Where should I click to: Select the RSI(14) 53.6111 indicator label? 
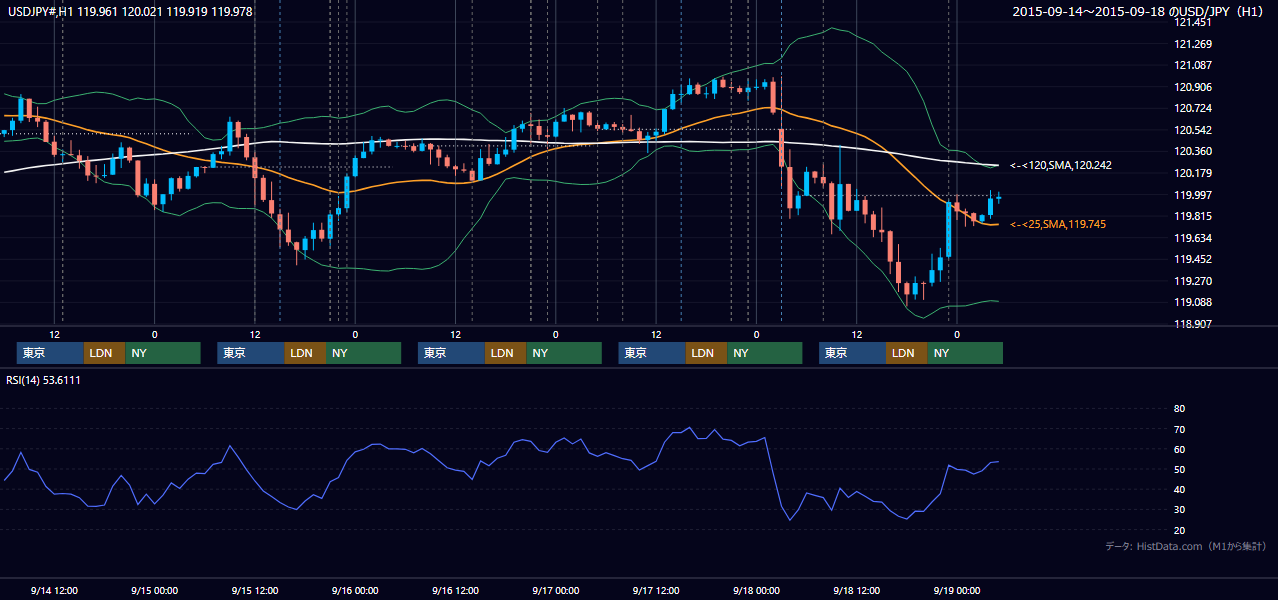[x=44, y=380]
